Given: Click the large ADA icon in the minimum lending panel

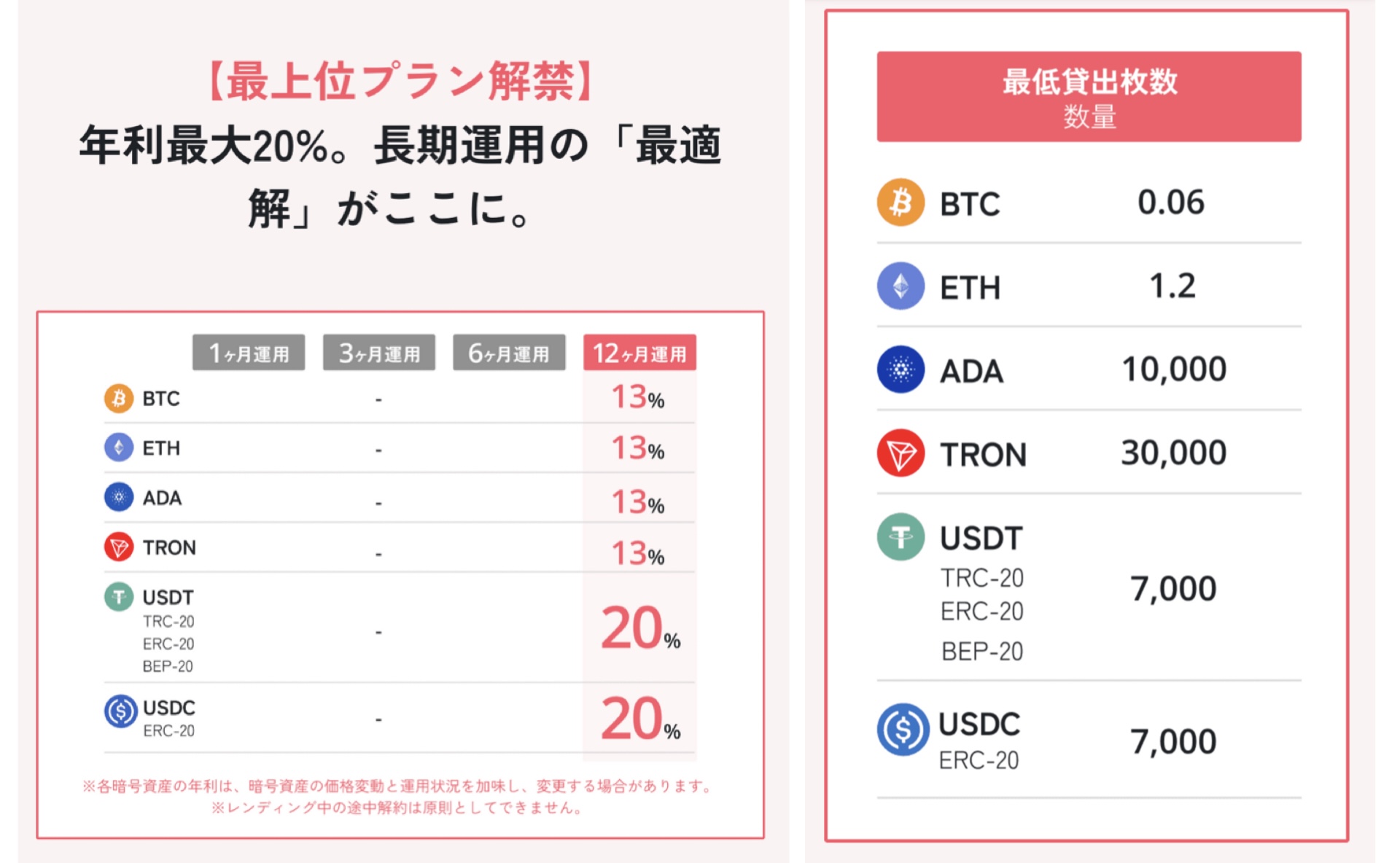Looking at the screenshot, I should [x=901, y=370].
